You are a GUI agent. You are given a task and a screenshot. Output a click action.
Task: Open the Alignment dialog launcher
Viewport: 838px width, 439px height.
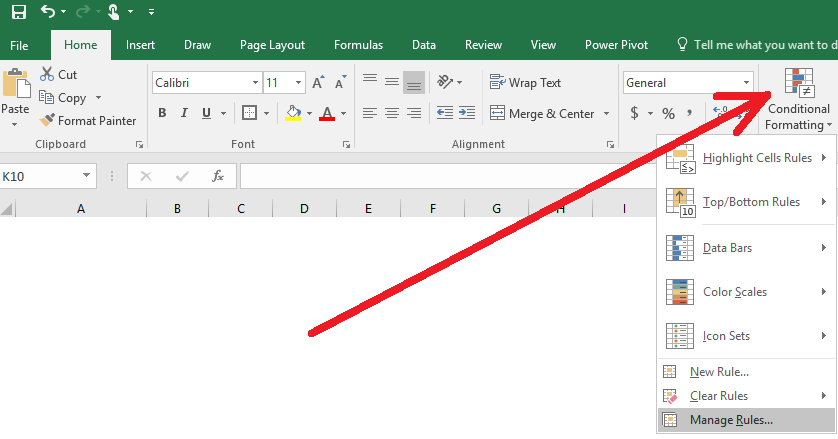[610, 144]
